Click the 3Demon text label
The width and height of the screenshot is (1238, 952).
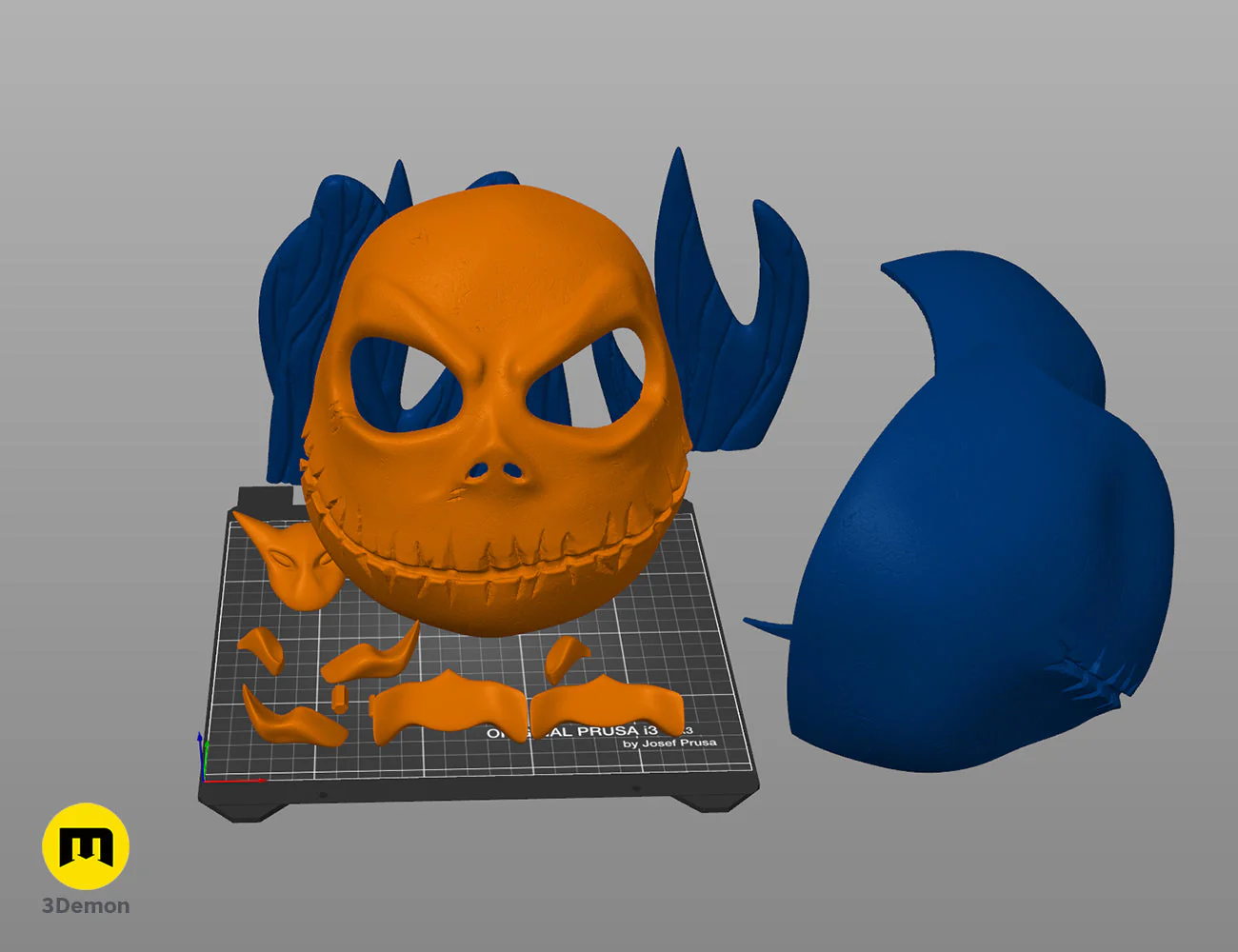(x=86, y=906)
